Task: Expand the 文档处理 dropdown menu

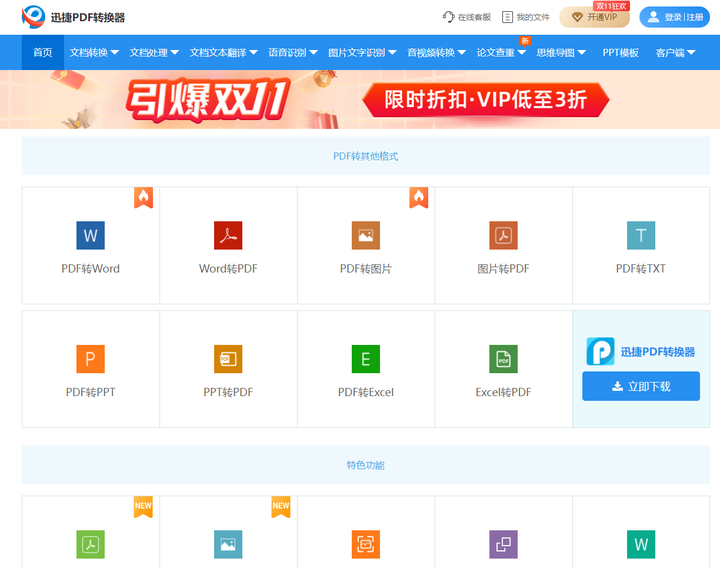Action: pos(154,52)
